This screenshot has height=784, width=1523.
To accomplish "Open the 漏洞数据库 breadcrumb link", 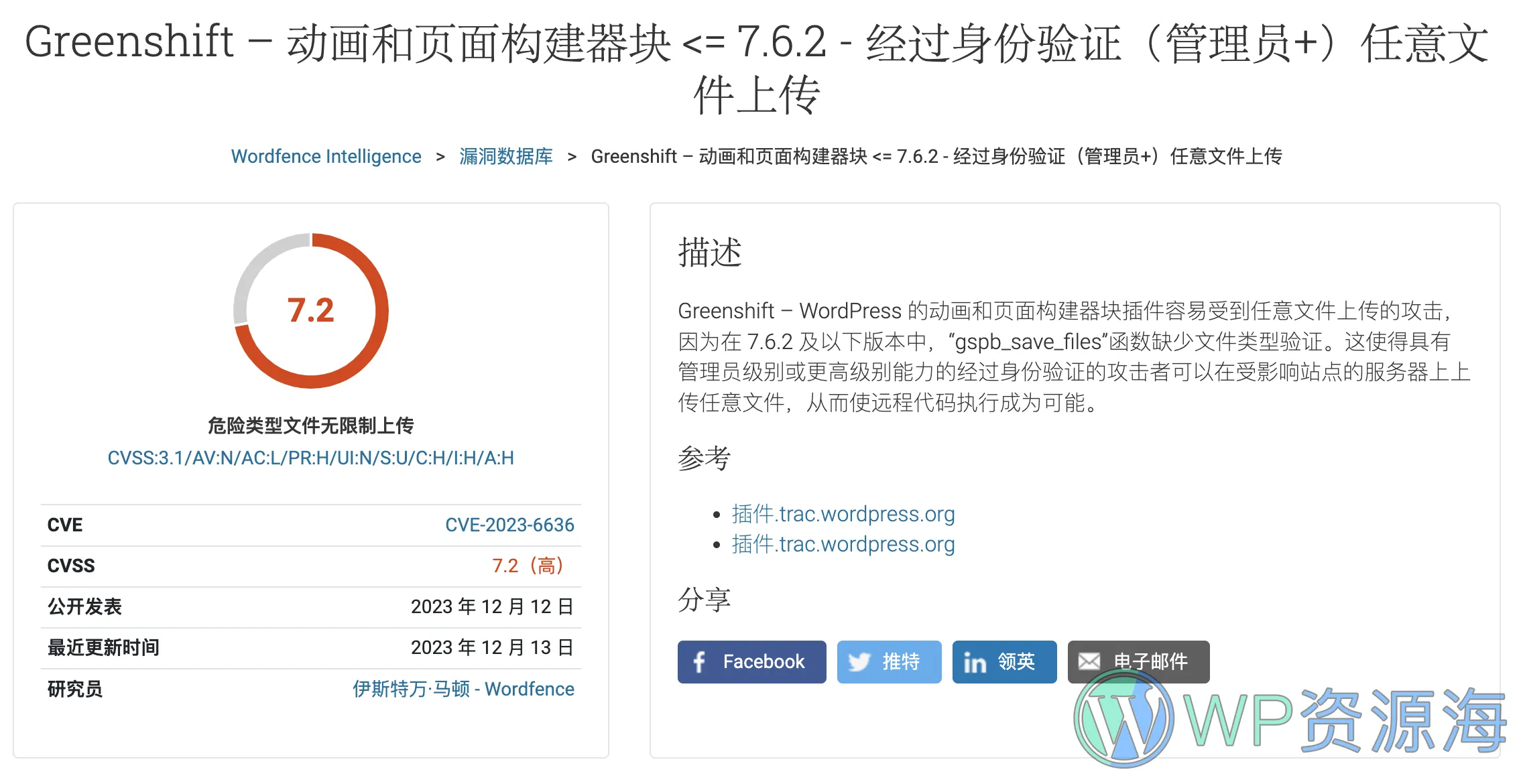I will click(x=506, y=156).
